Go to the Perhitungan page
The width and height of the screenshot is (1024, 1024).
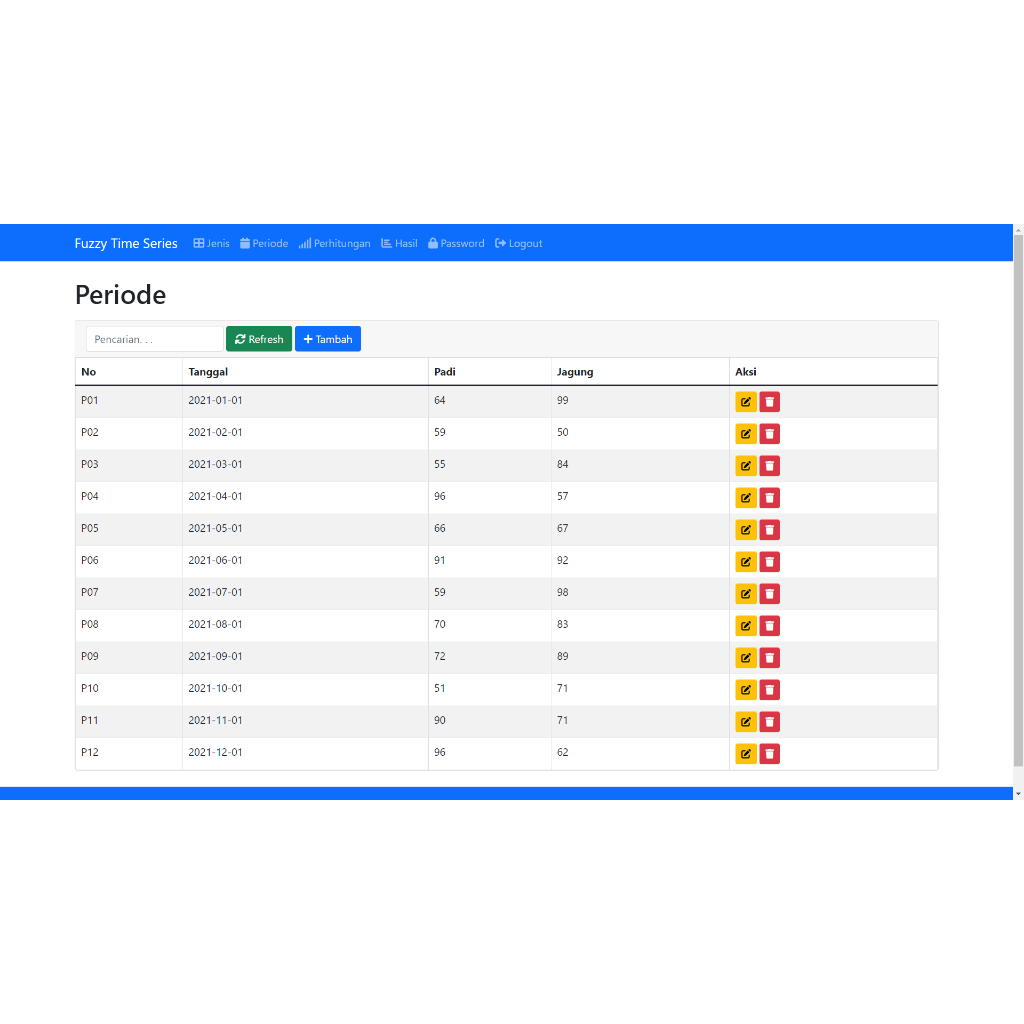(x=334, y=244)
